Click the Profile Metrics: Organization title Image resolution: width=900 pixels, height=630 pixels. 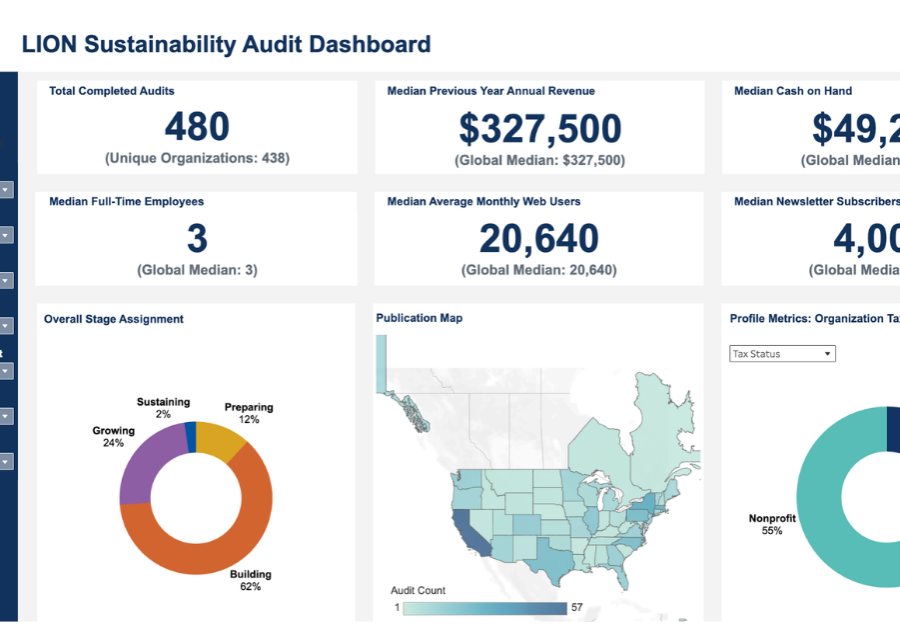(x=814, y=318)
